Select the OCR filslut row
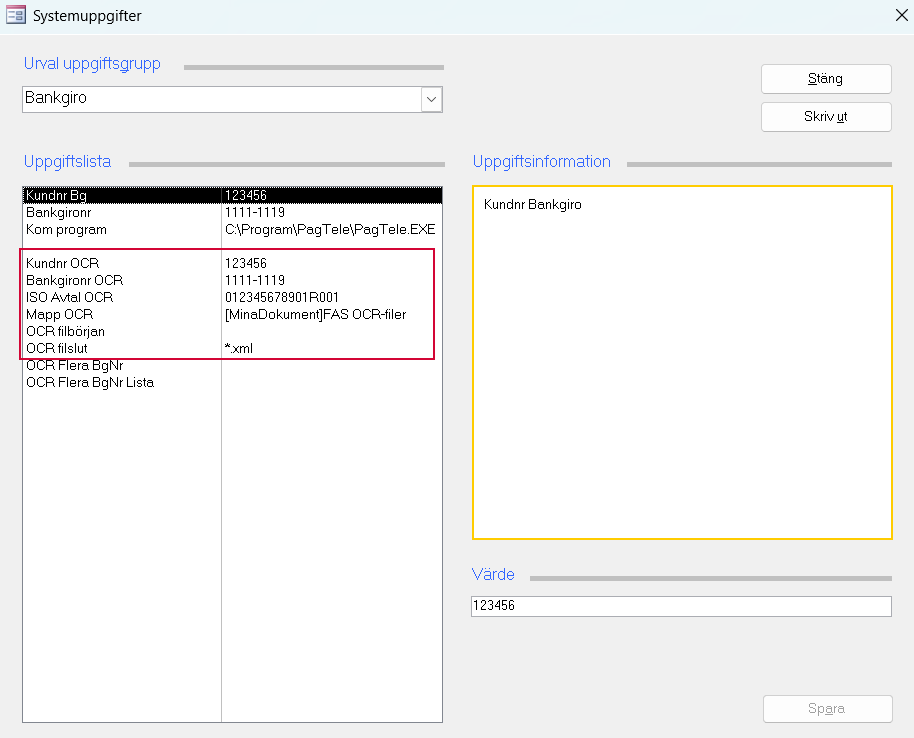The image size is (914, 738). click(233, 348)
